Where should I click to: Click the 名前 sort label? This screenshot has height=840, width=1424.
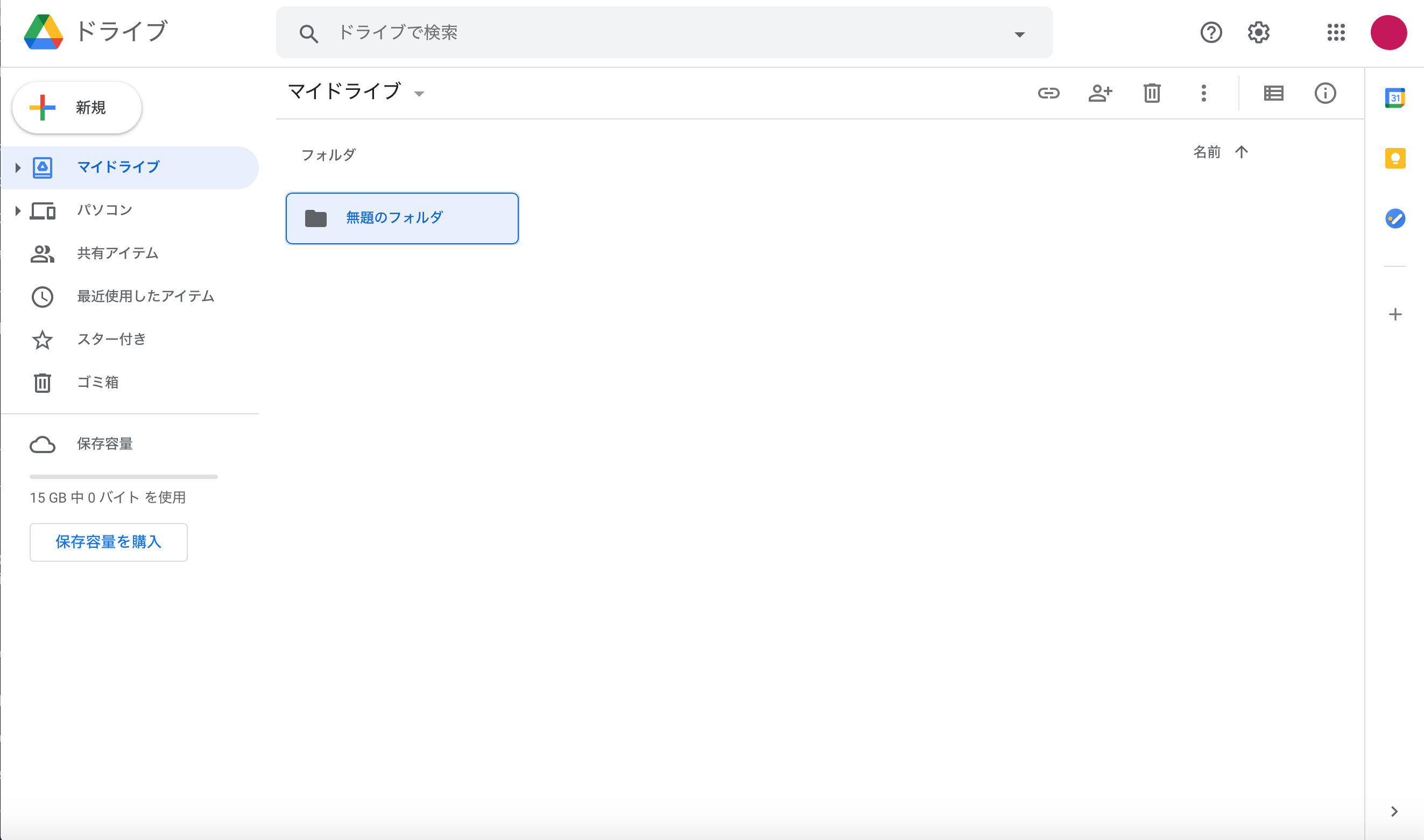pyautogui.click(x=1207, y=152)
